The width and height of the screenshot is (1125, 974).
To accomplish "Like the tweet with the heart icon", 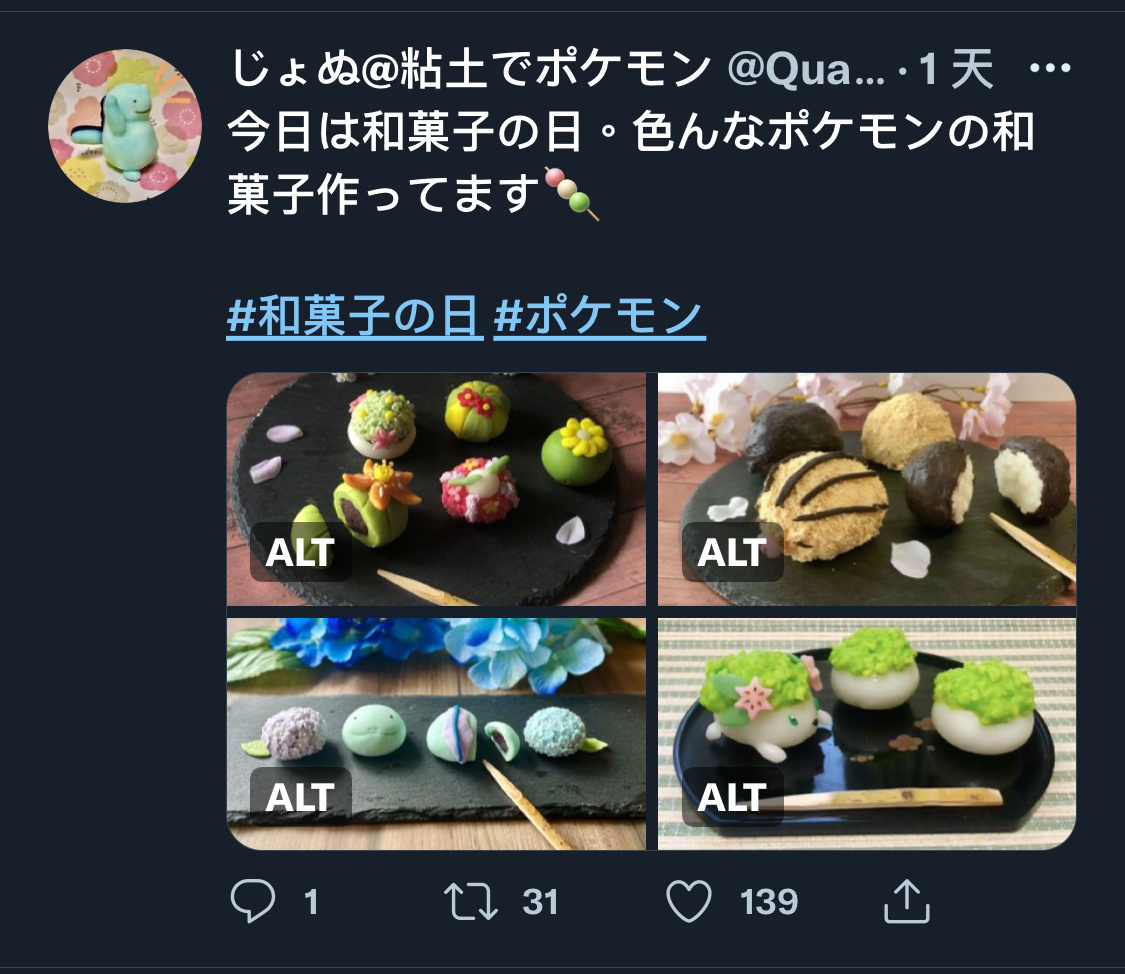I will (x=689, y=902).
